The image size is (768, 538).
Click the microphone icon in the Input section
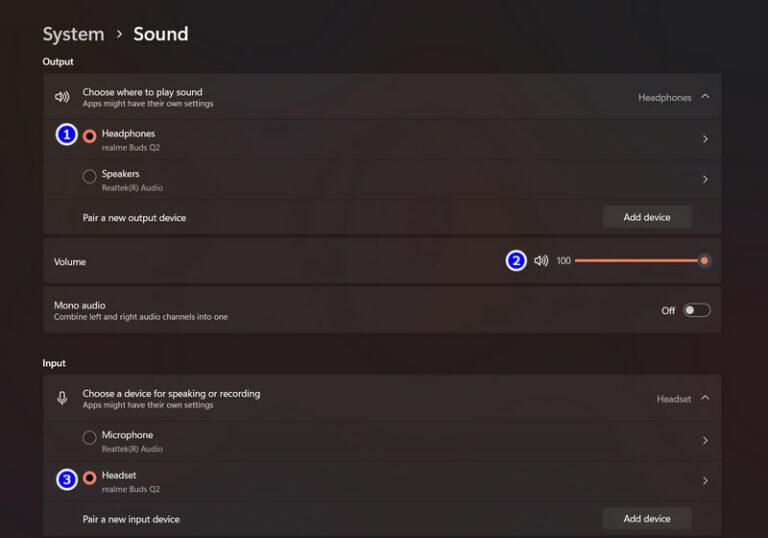point(62,398)
